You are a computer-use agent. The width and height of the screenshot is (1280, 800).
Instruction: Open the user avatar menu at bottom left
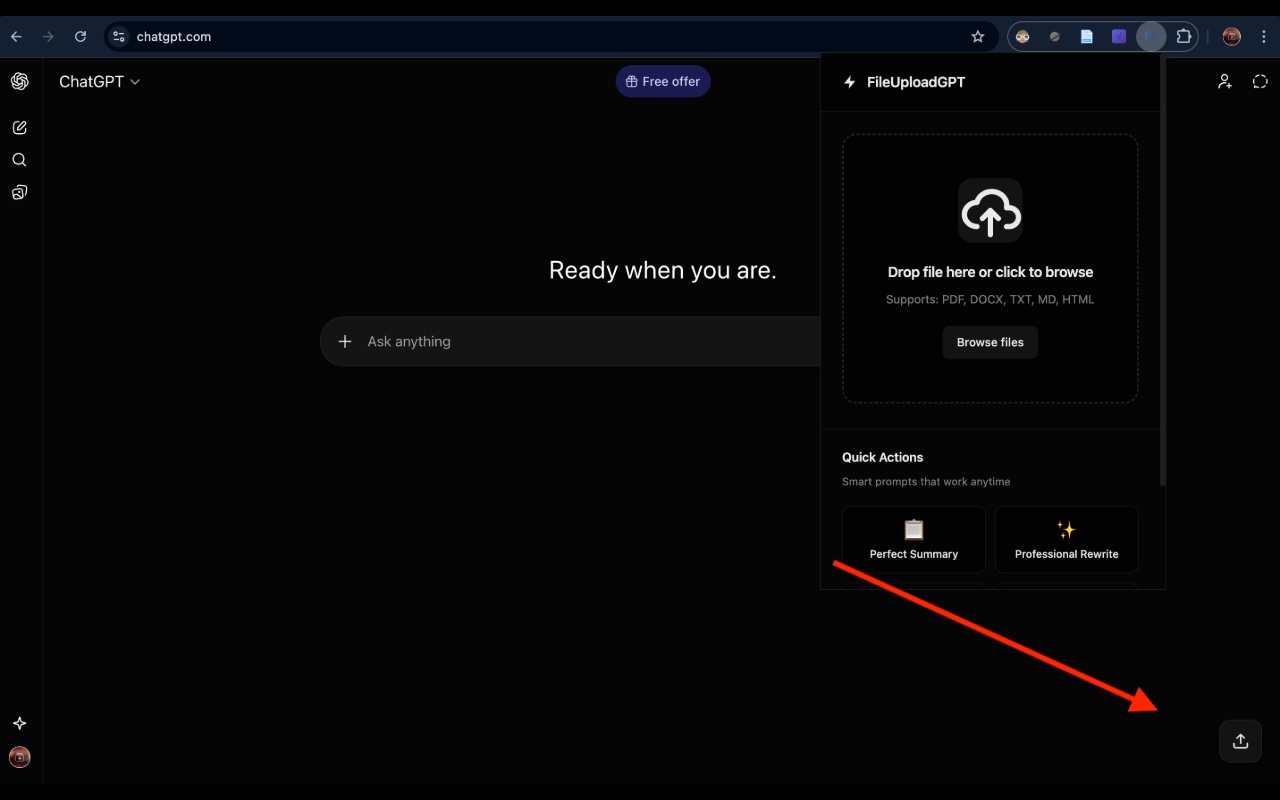(19, 757)
